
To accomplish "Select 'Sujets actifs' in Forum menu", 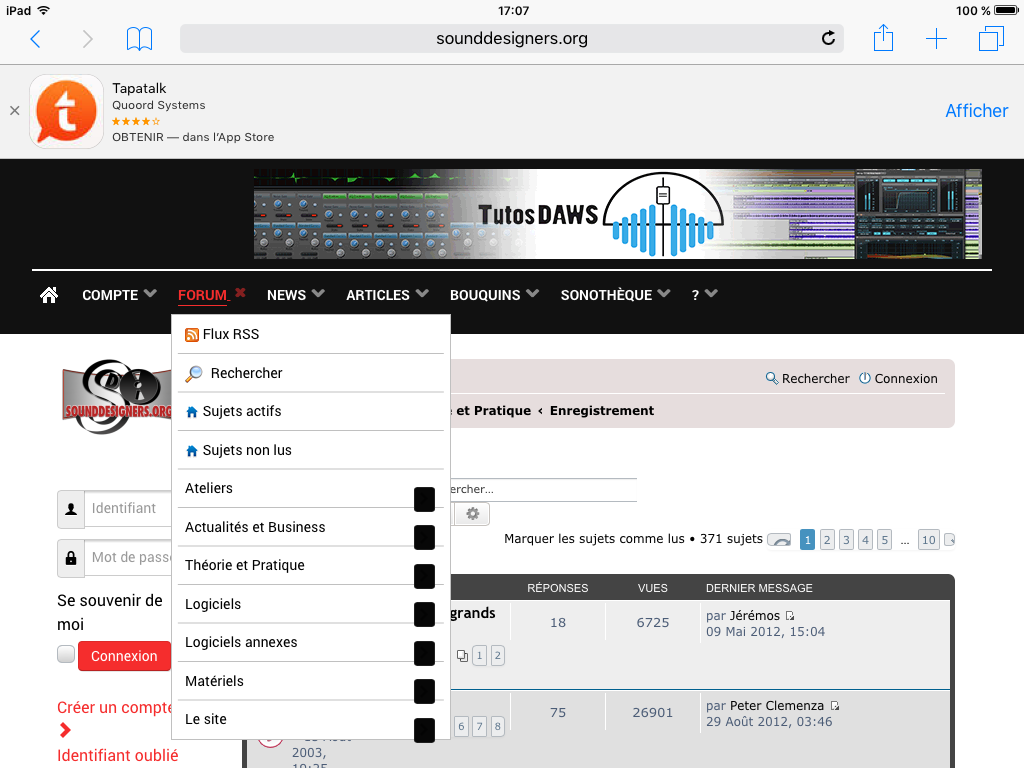I will point(242,411).
